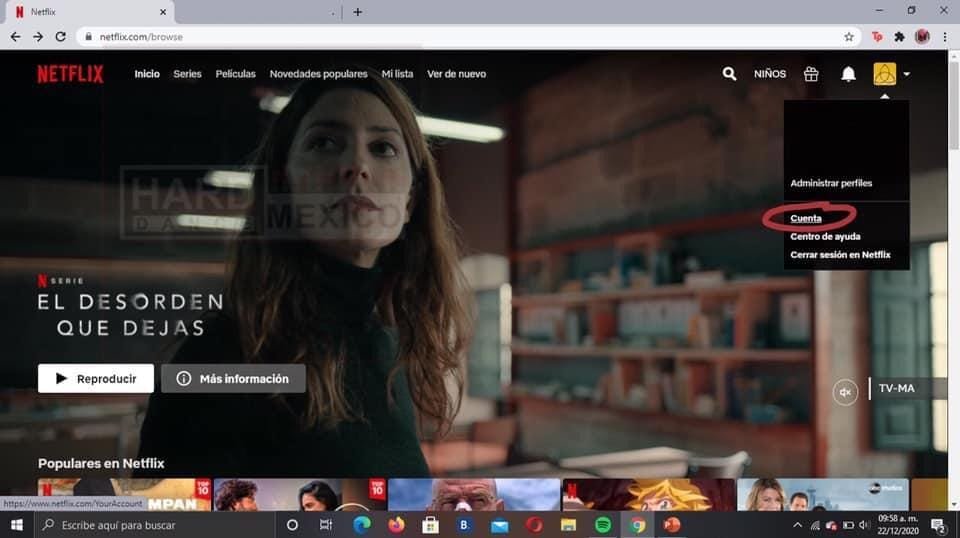
Task: Open a new browser tab
Action: [358, 12]
